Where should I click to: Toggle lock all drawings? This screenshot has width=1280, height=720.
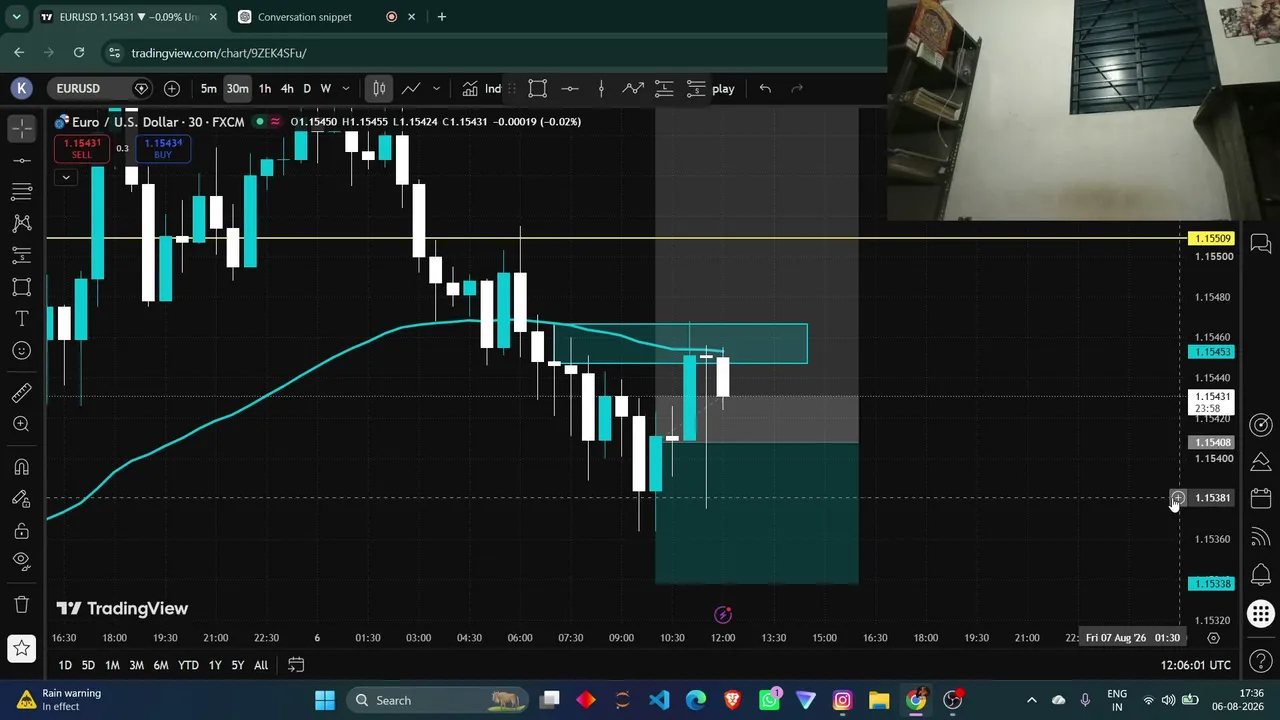(22, 531)
